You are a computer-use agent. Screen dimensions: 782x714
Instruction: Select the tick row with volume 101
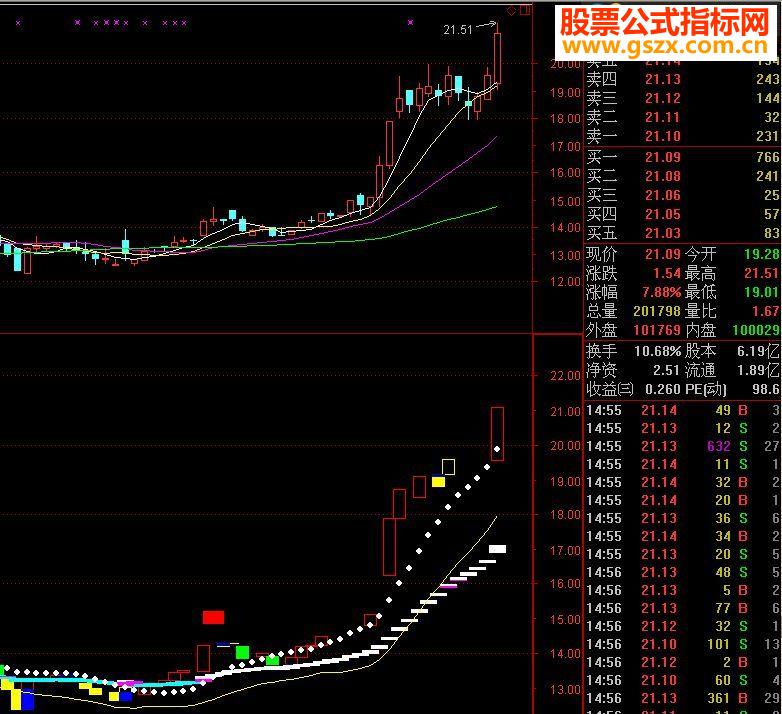click(683, 644)
